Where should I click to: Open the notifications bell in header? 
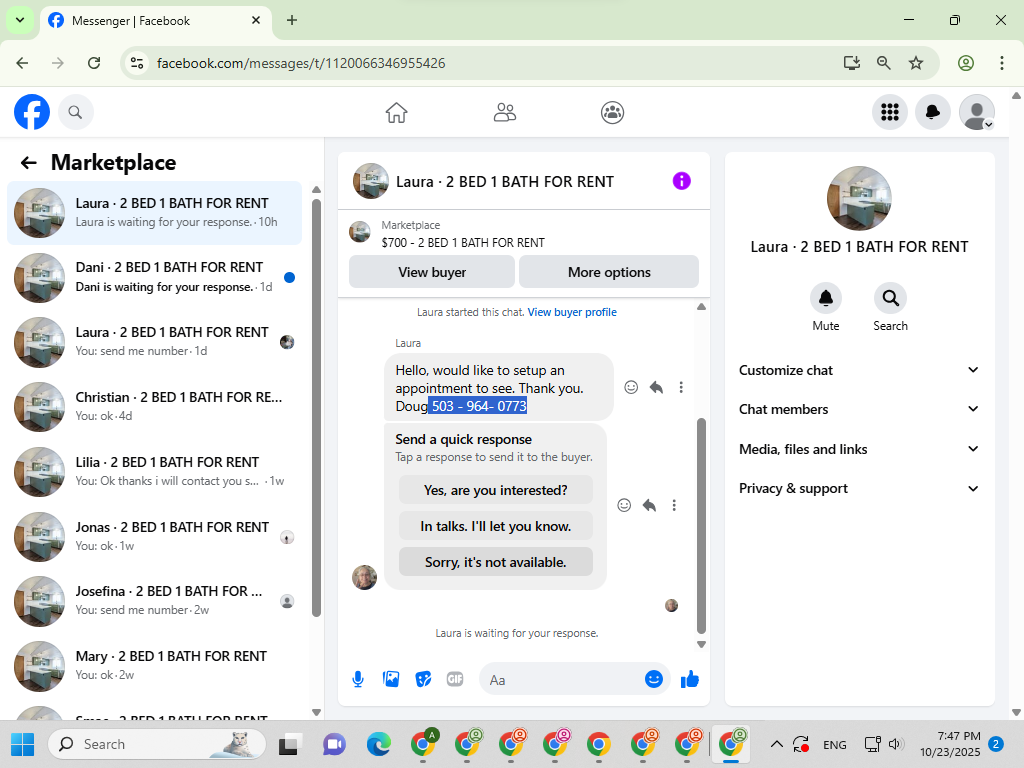click(x=933, y=112)
